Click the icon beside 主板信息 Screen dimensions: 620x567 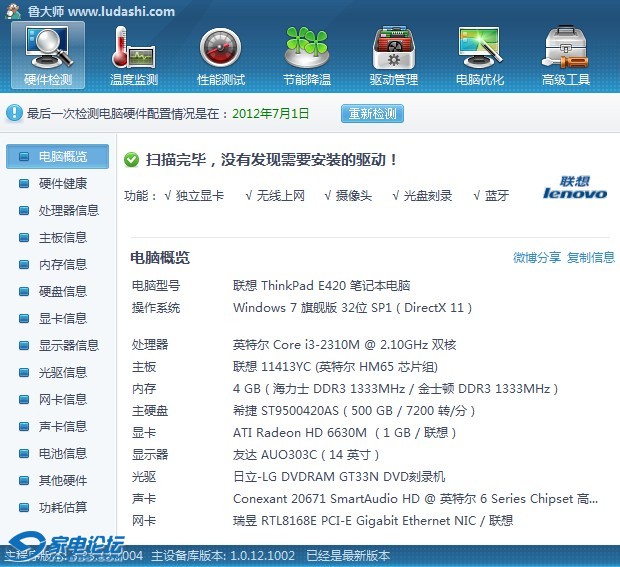coord(24,238)
